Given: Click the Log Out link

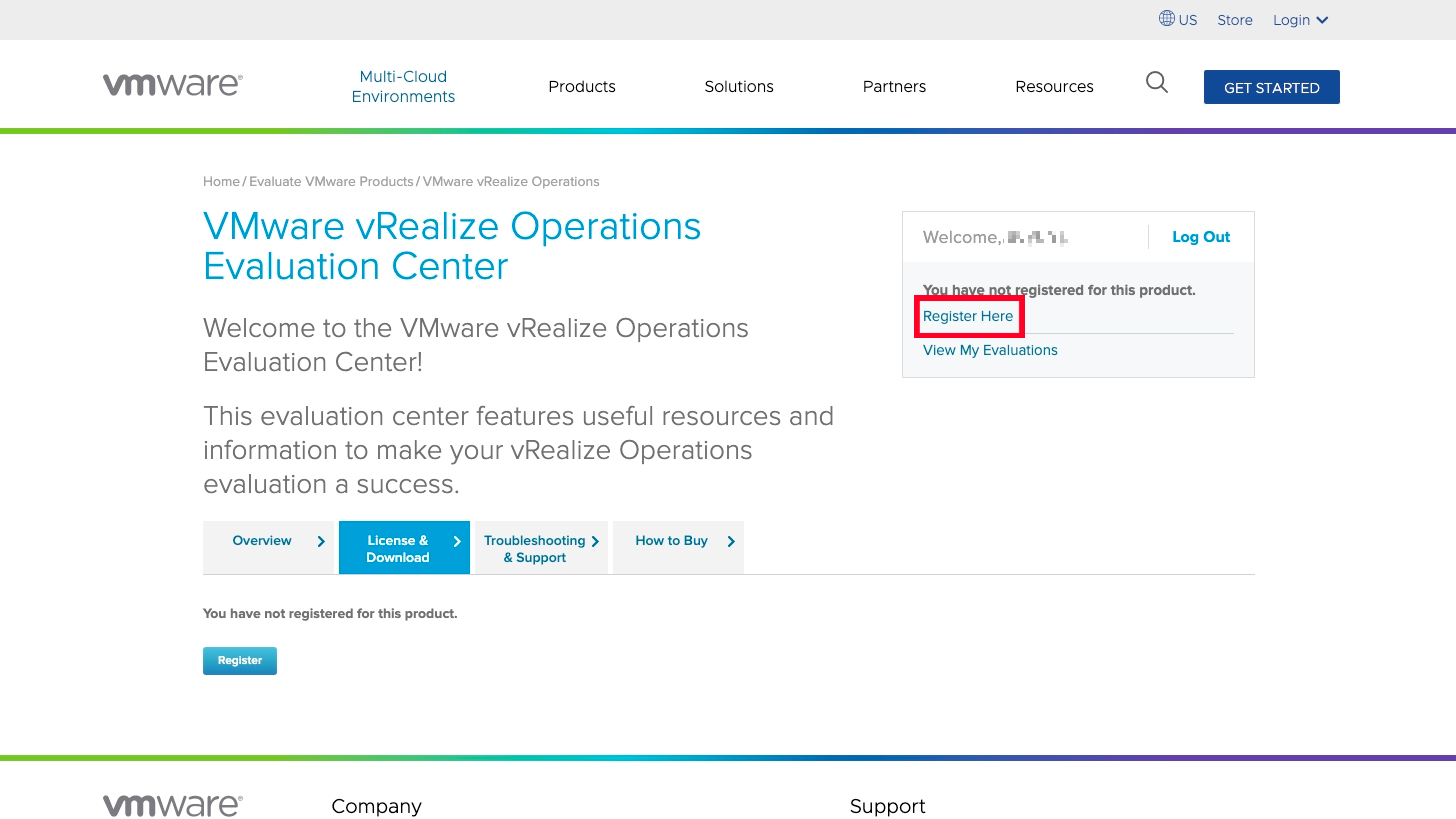Looking at the screenshot, I should (x=1201, y=237).
